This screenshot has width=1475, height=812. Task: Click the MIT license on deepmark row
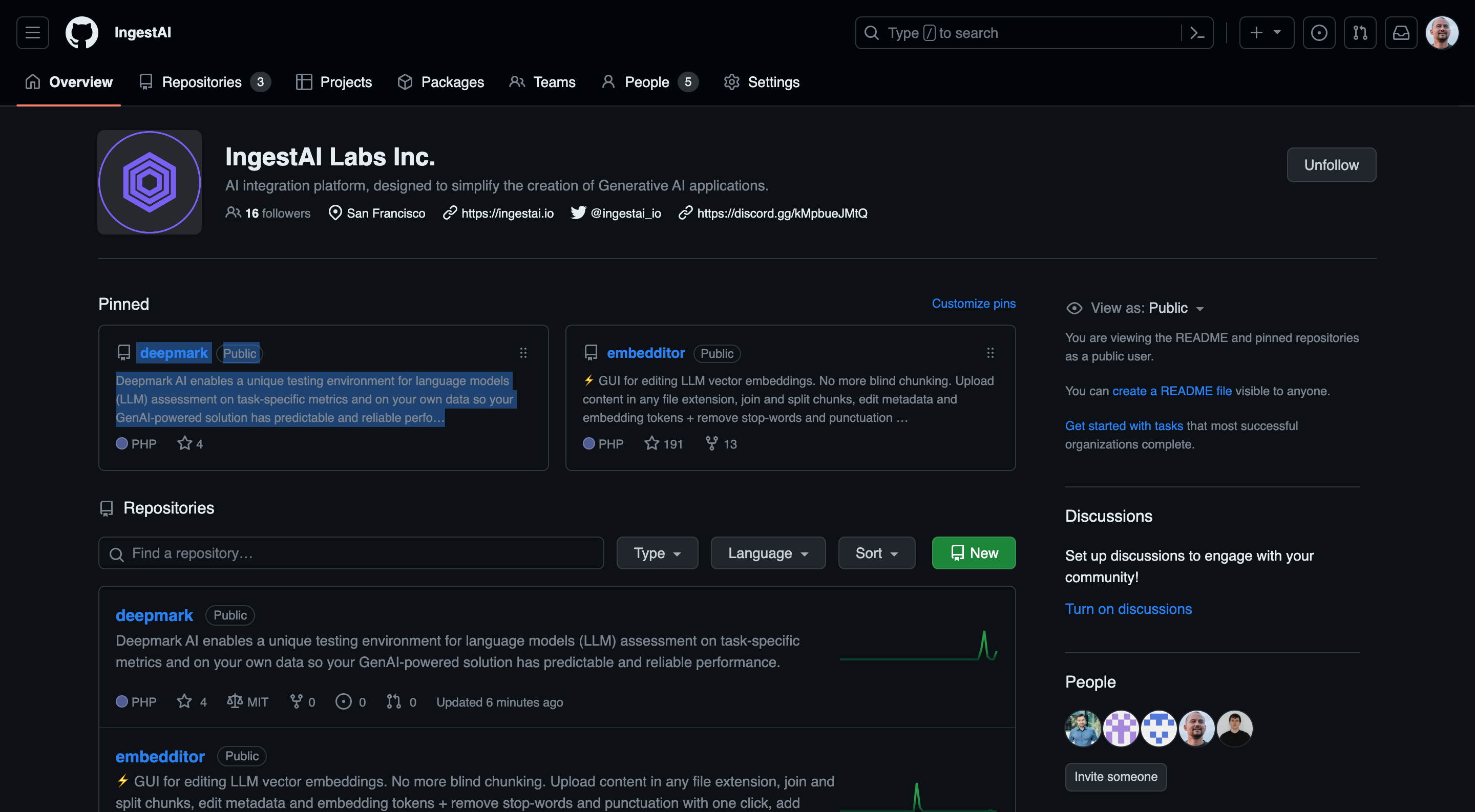pyautogui.click(x=247, y=701)
